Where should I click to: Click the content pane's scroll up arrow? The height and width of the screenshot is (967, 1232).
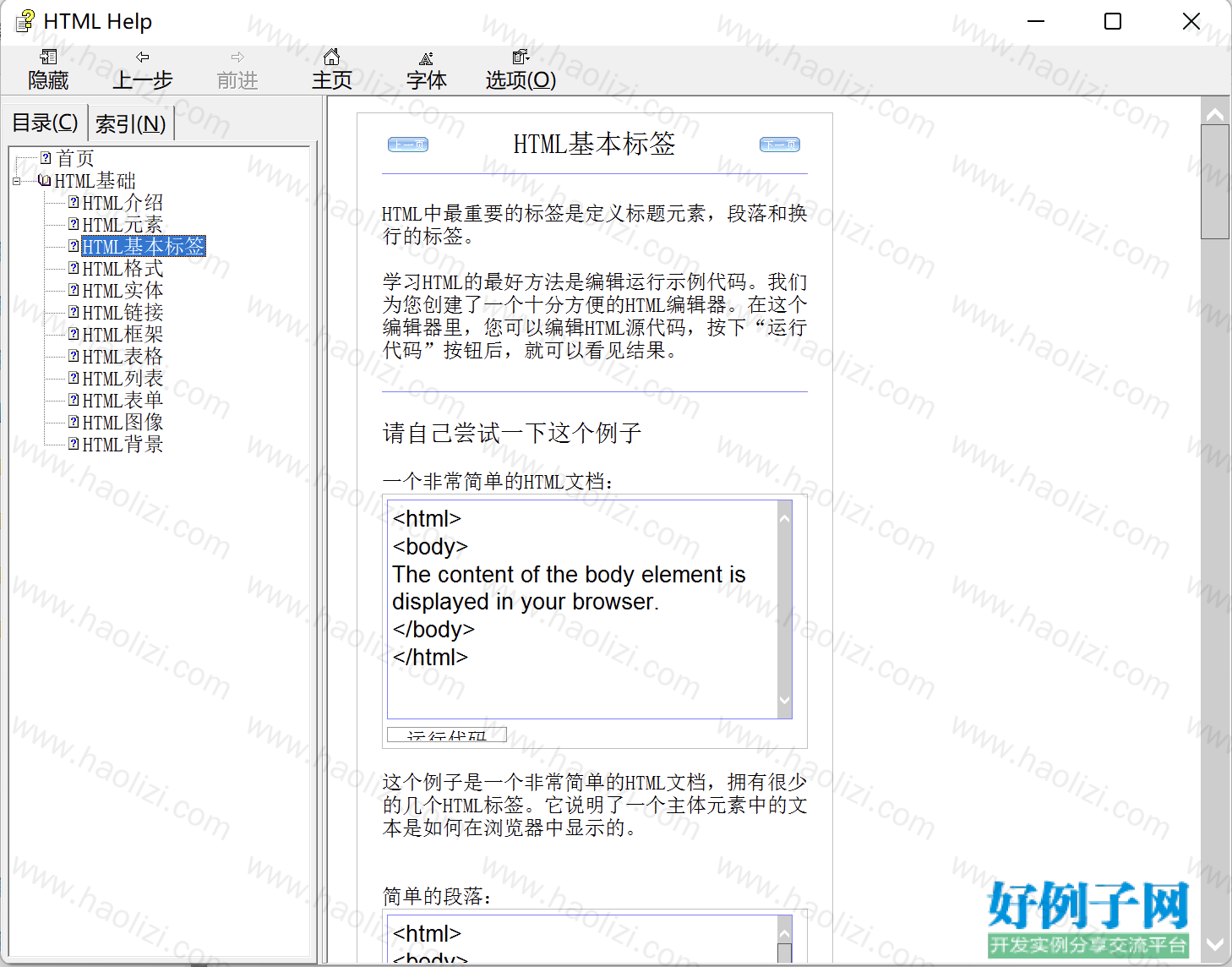1215,114
